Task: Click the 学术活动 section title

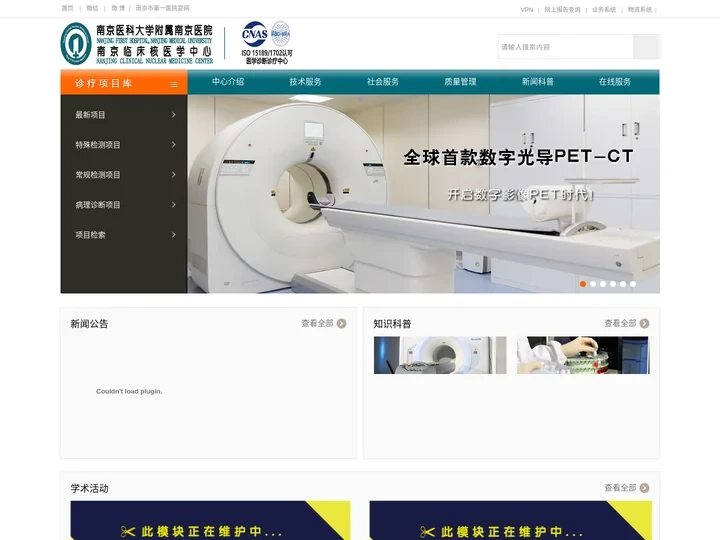Action: pyautogui.click(x=89, y=488)
